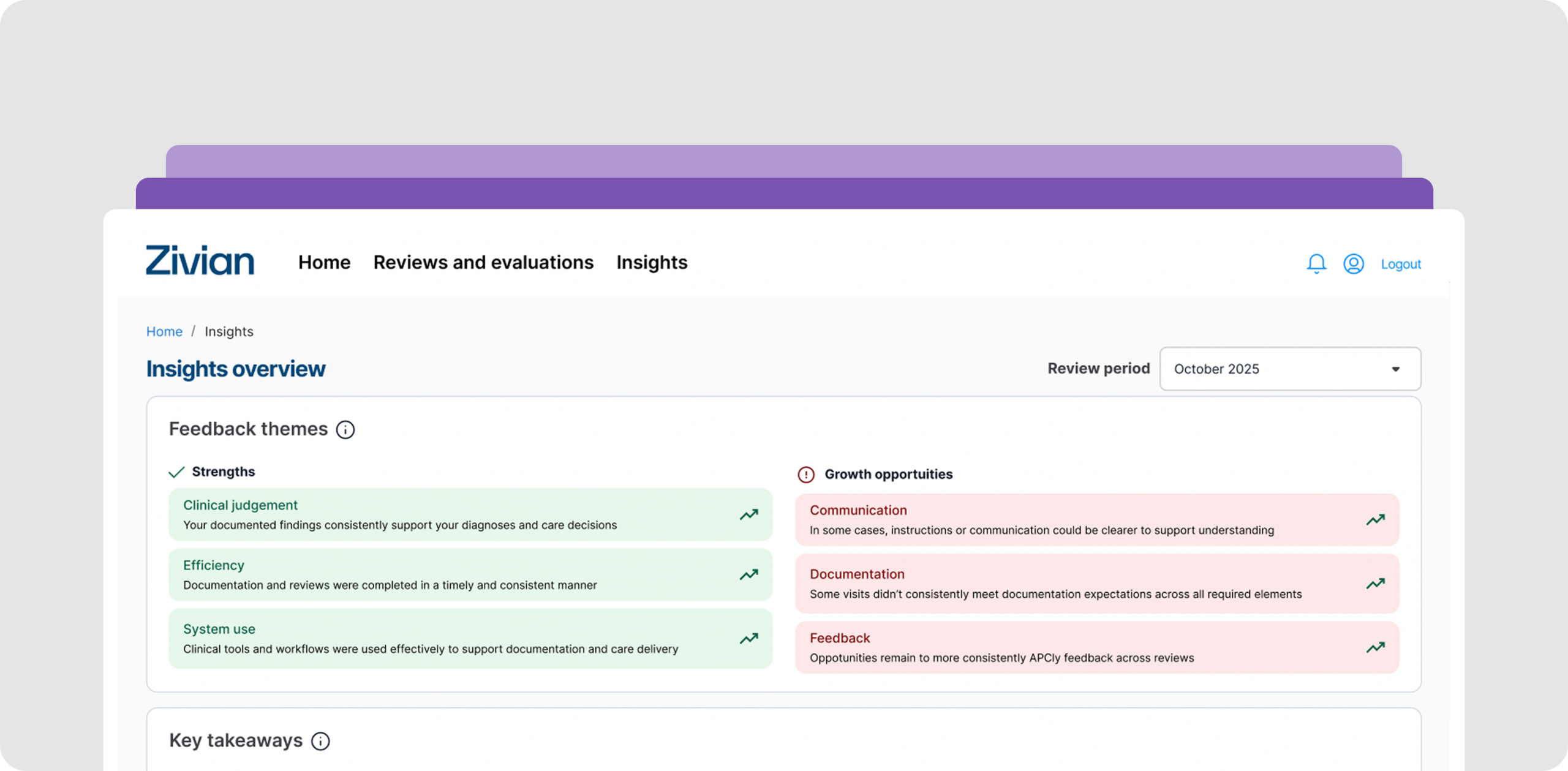1568x771 pixels.
Task: Click info icon beside Key takeaways
Action: click(320, 741)
